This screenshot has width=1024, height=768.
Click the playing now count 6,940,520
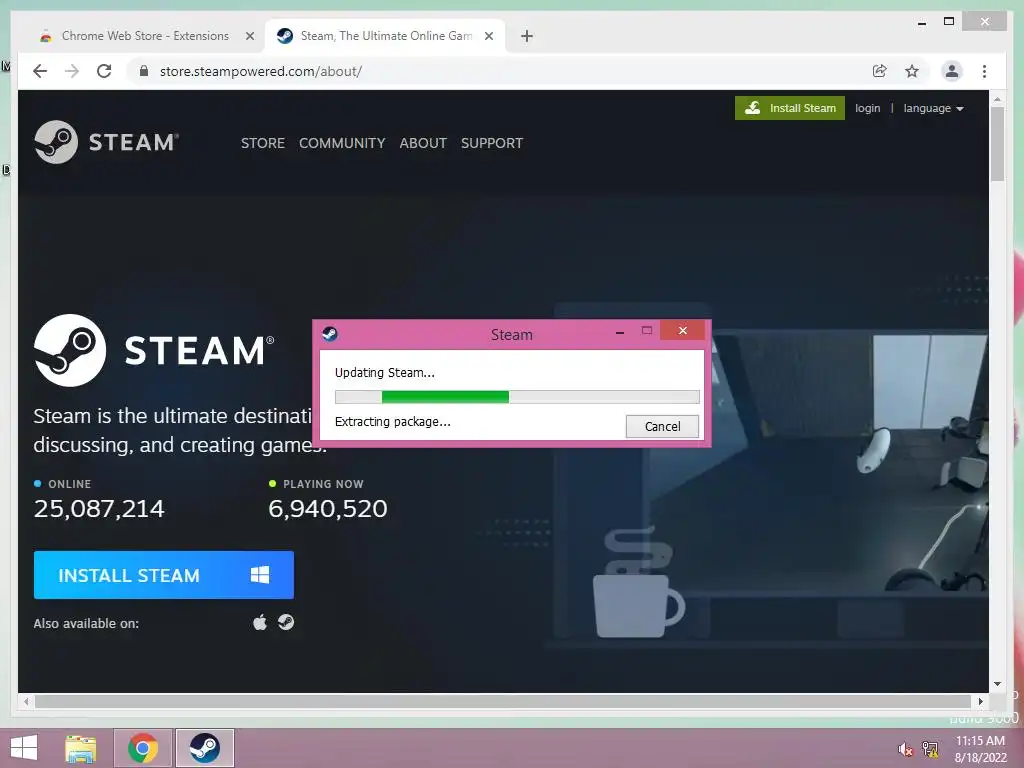(x=328, y=509)
